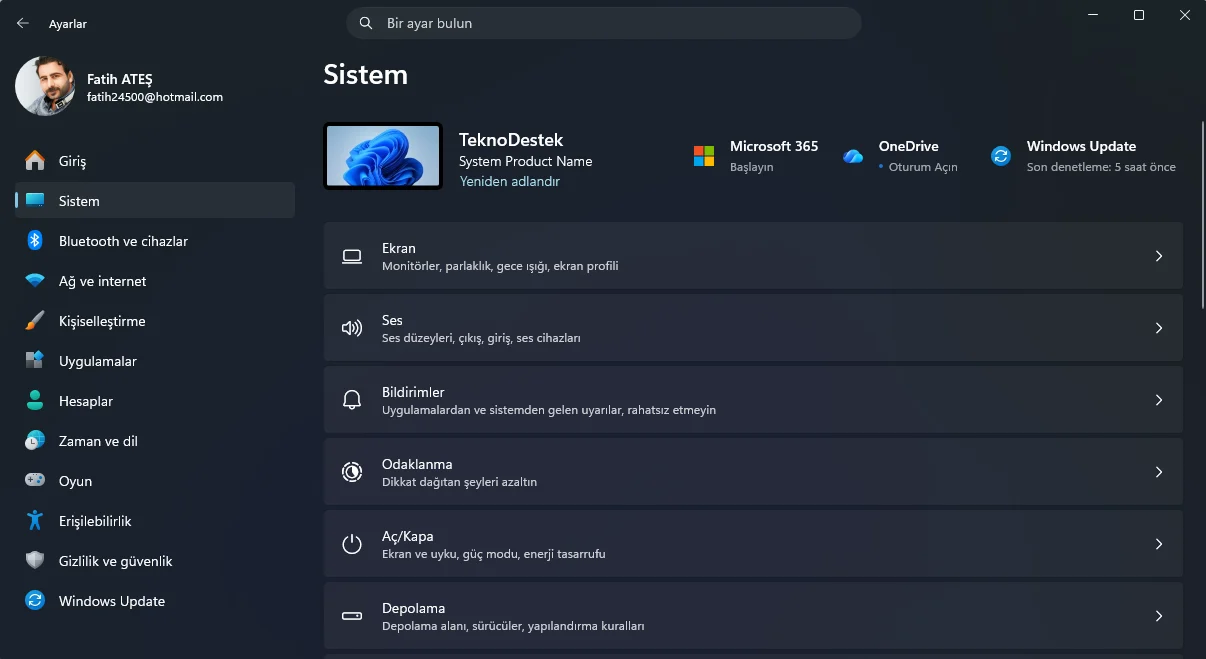Screen dimensions: 1206x659
Task: Go to Kişiselleştirme section
Action: (155, 321)
